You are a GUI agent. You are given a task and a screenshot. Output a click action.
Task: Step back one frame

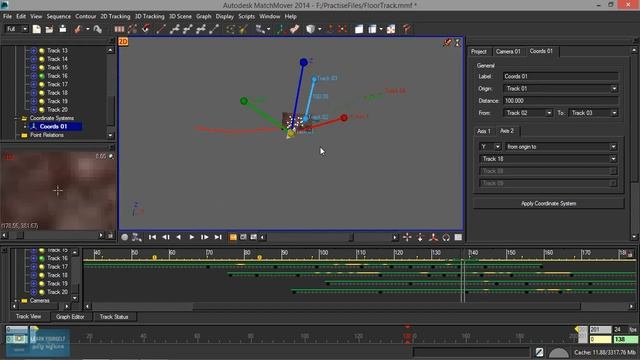click(x=166, y=237)
